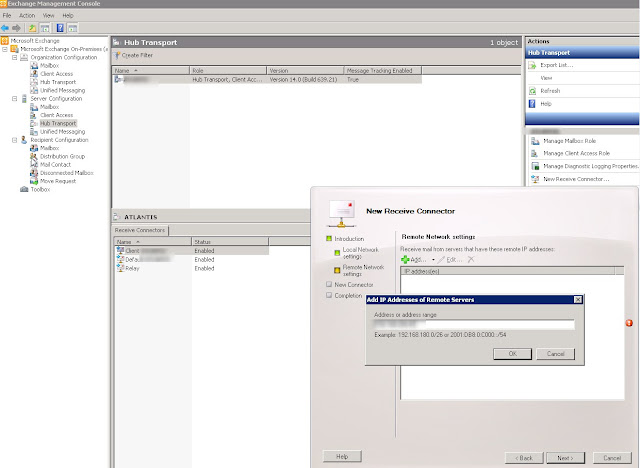Click the green Add plus icon

click(405, 260)
